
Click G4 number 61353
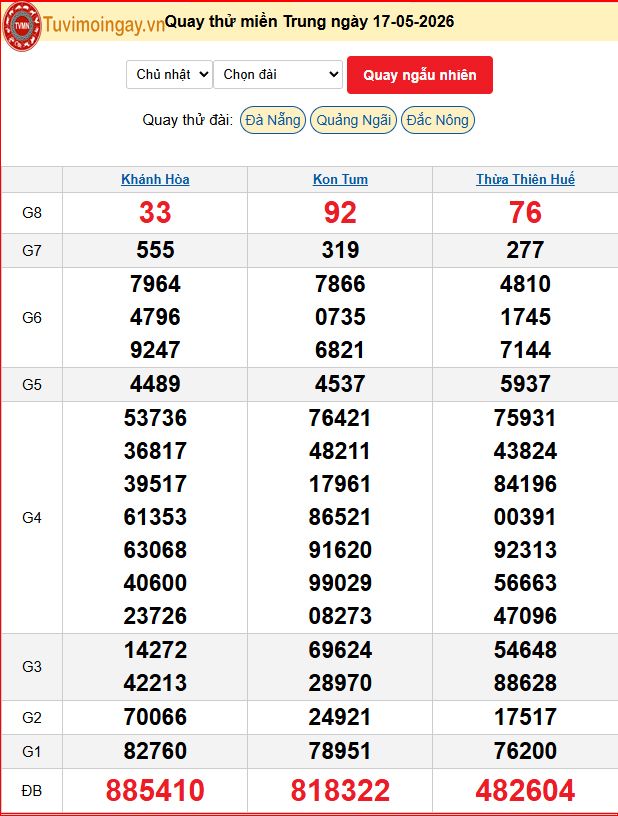click(155, 517)
